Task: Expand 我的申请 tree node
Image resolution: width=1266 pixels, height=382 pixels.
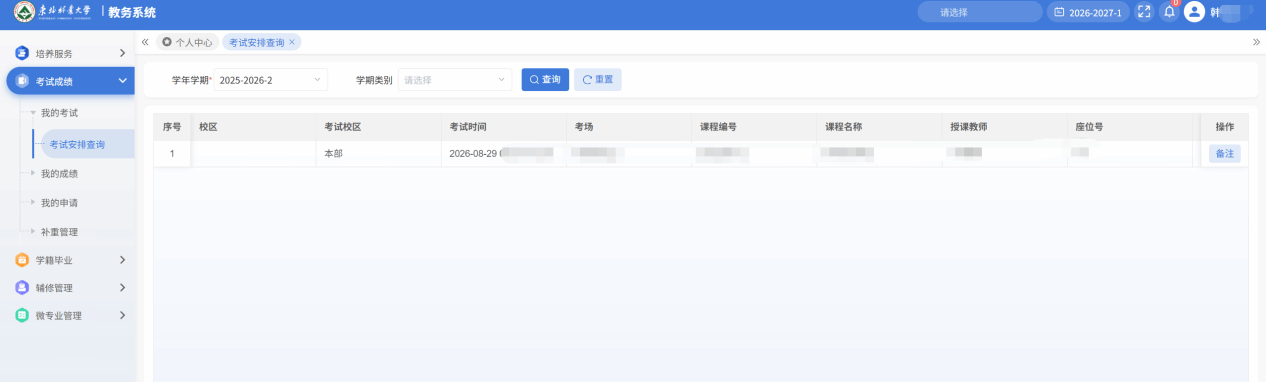Action: click(33, 203)
